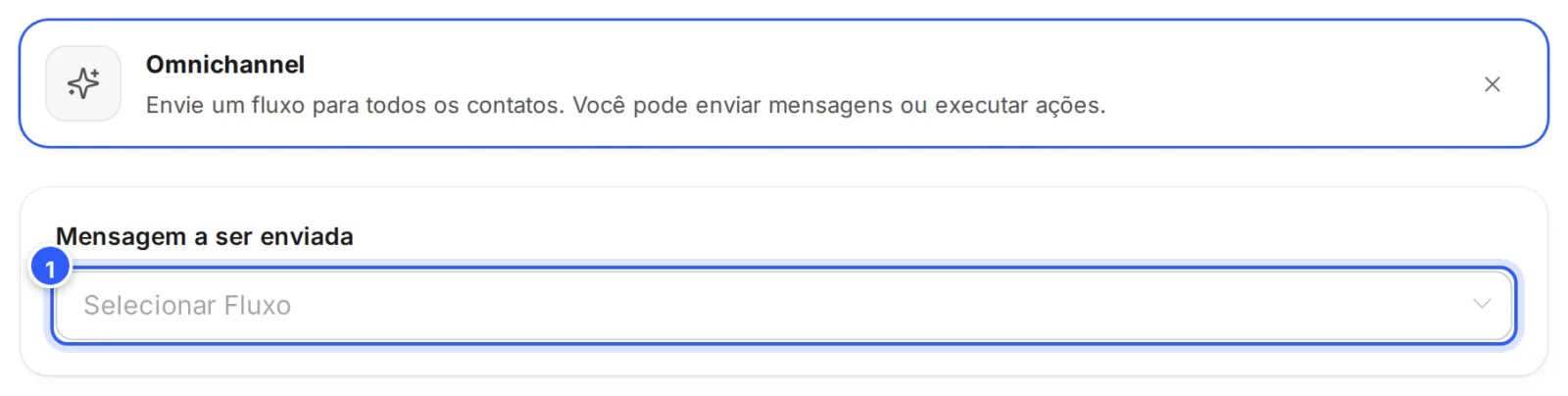Click the blue step badge numbered 1

pos(50,268)
